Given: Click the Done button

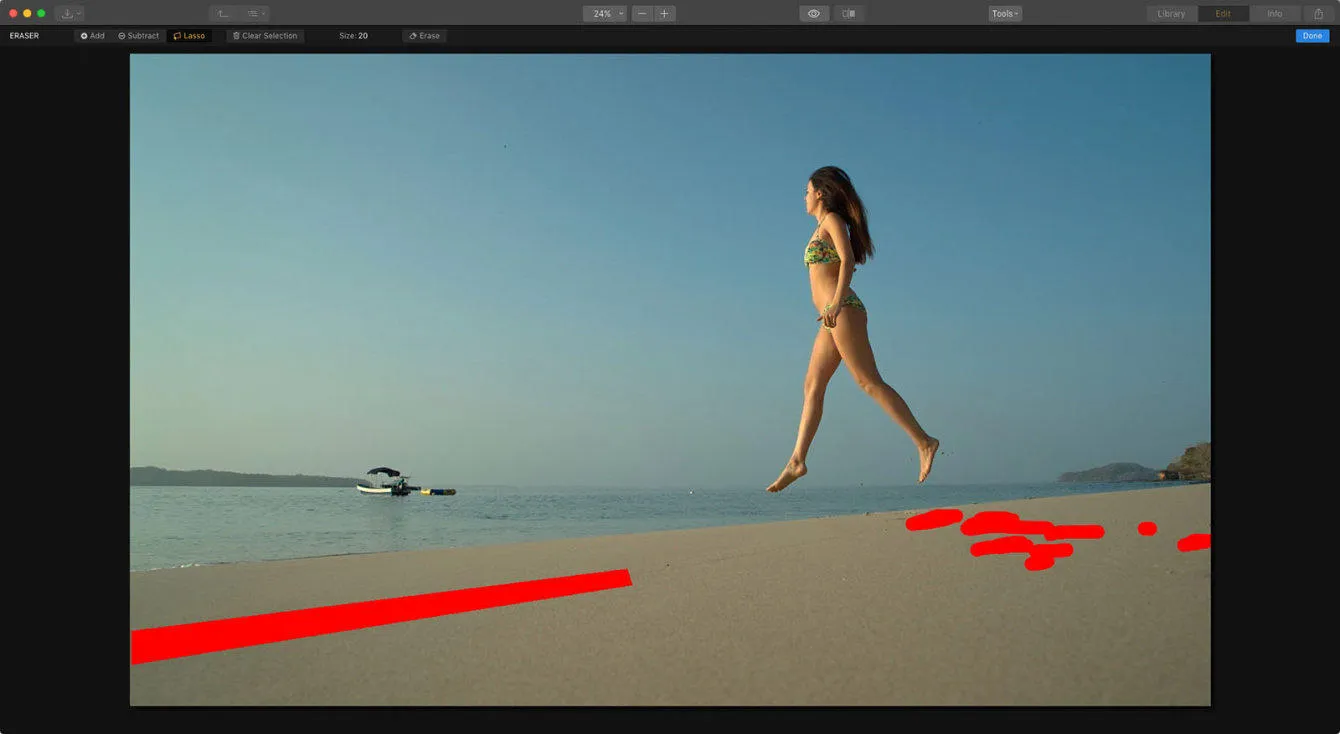Looking at the screenshot, I should 1312,36.
